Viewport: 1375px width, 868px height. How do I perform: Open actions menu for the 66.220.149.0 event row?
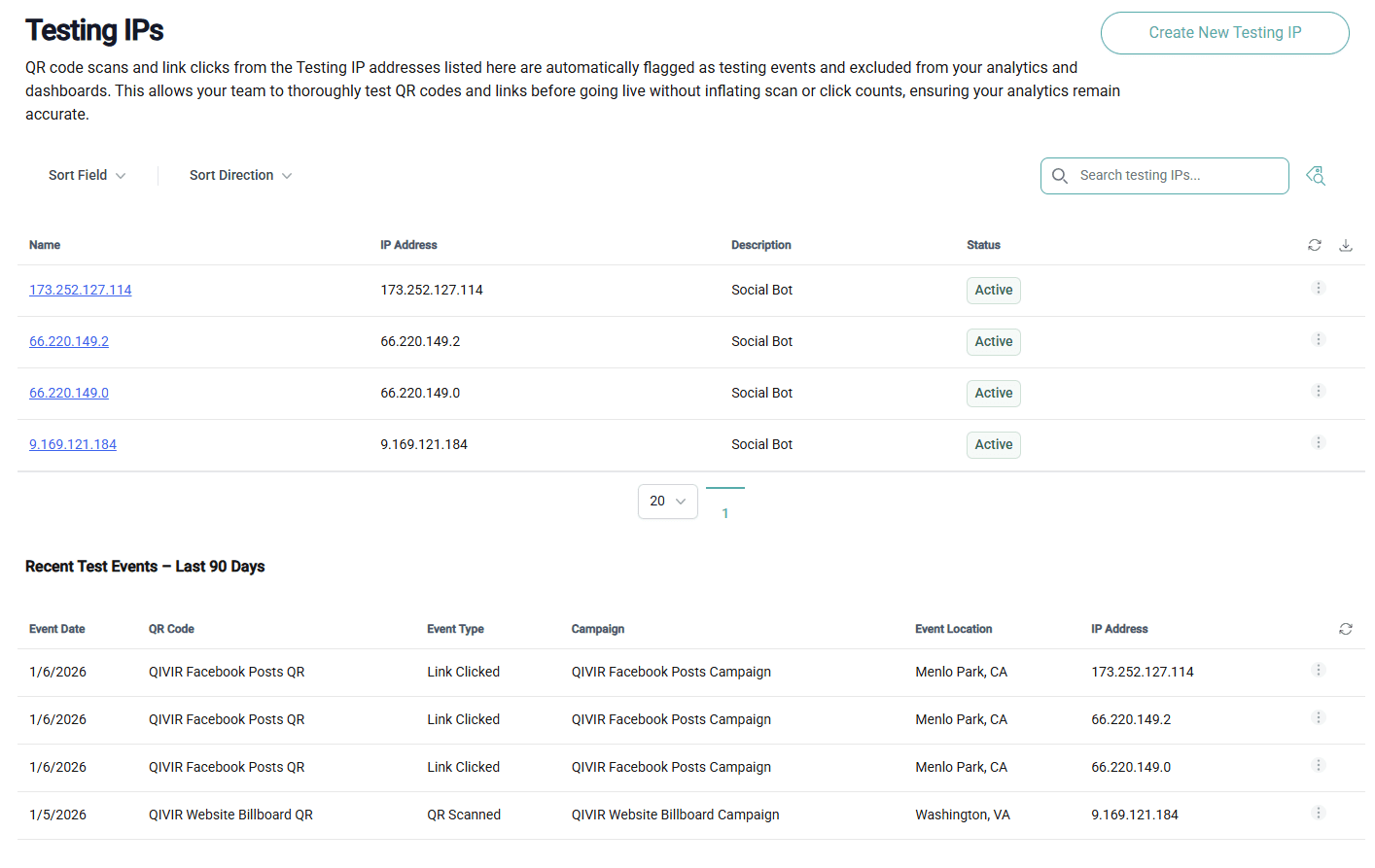tap(1319, 765)
